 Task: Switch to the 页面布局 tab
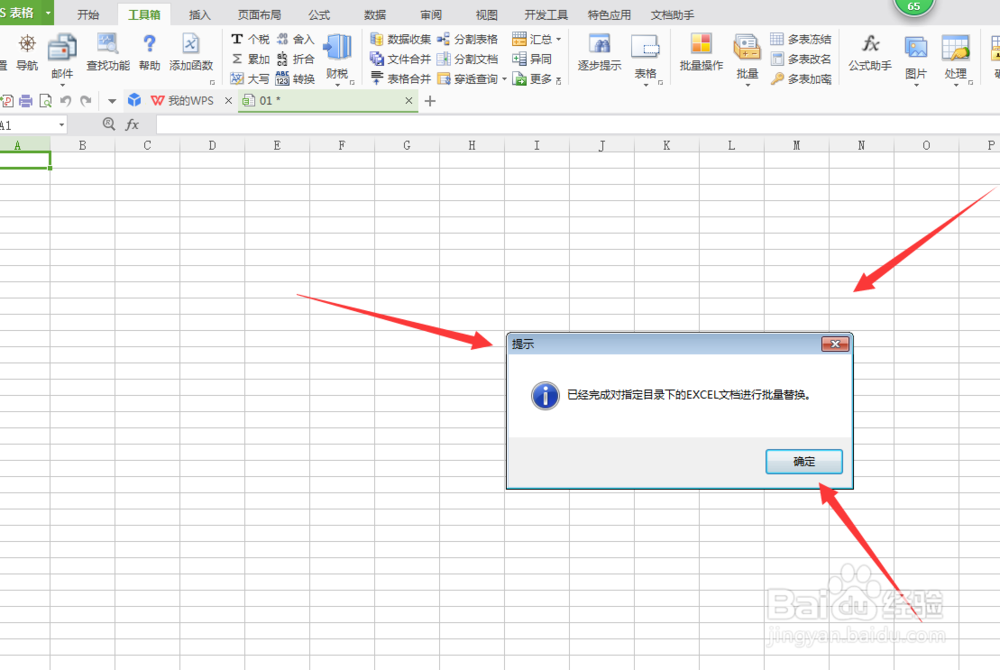(259, 14)
